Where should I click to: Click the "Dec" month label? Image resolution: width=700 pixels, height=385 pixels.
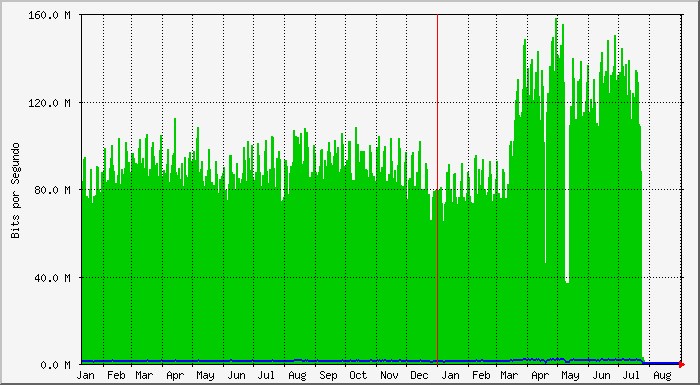(419, 376)
